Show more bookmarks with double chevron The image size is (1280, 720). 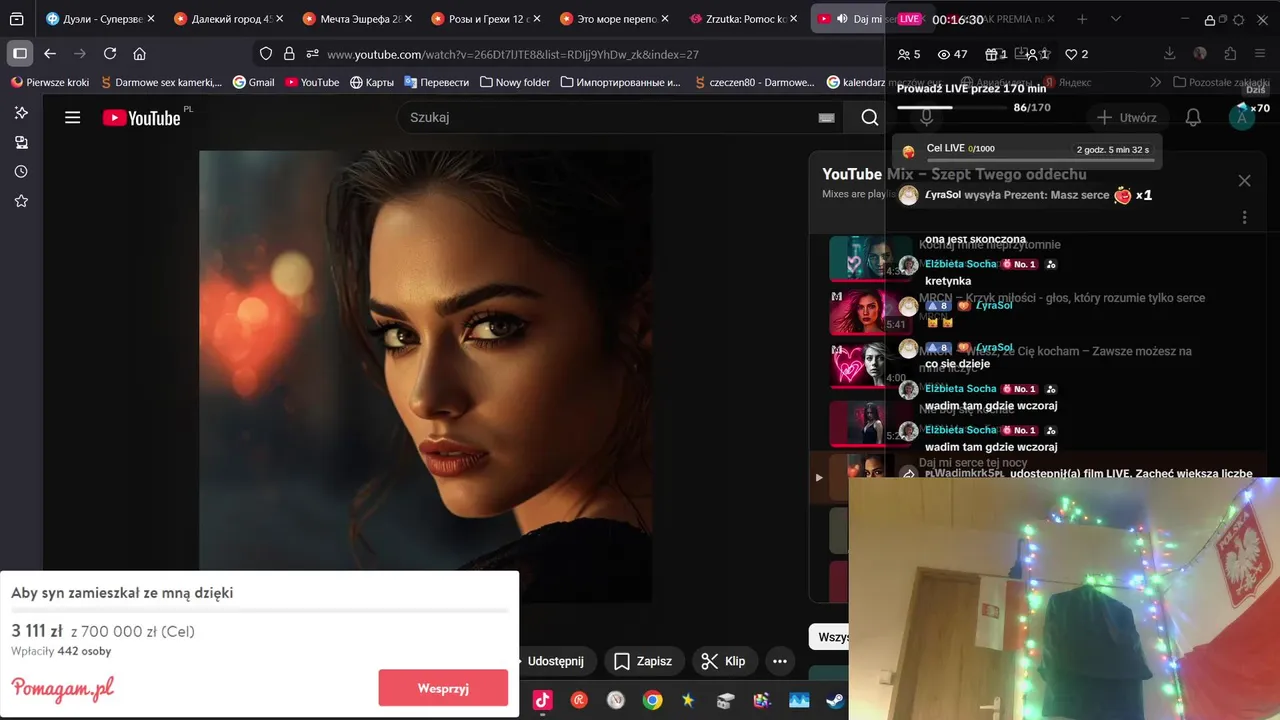pyautogui.click(x=1156, y=82)
